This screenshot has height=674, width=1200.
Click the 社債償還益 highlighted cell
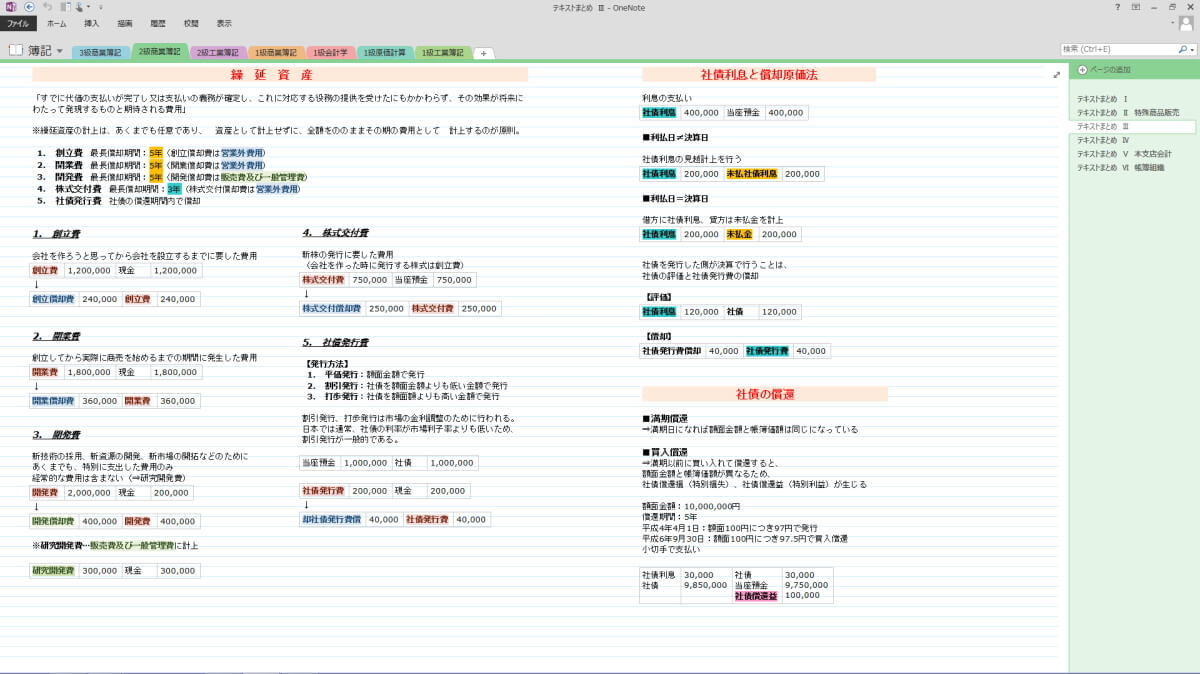[x=756, y=595]
